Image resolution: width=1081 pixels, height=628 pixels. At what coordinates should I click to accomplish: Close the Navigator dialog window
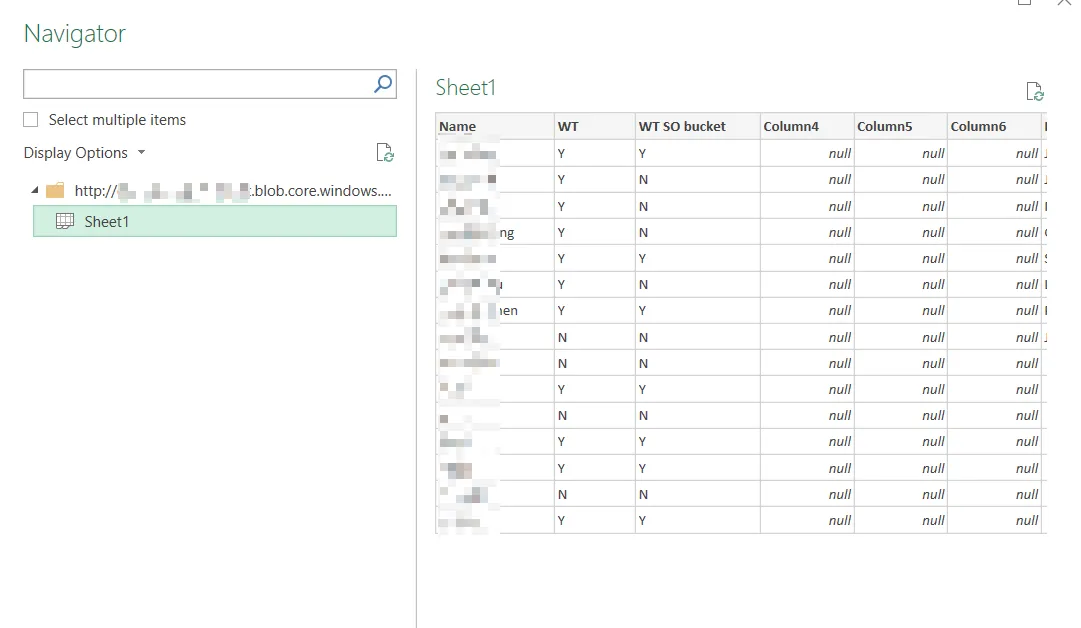tap(1065, 3)
